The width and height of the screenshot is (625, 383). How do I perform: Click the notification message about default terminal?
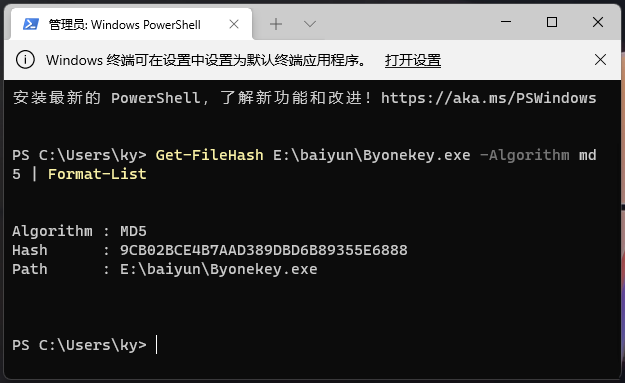tap(206, 60)
